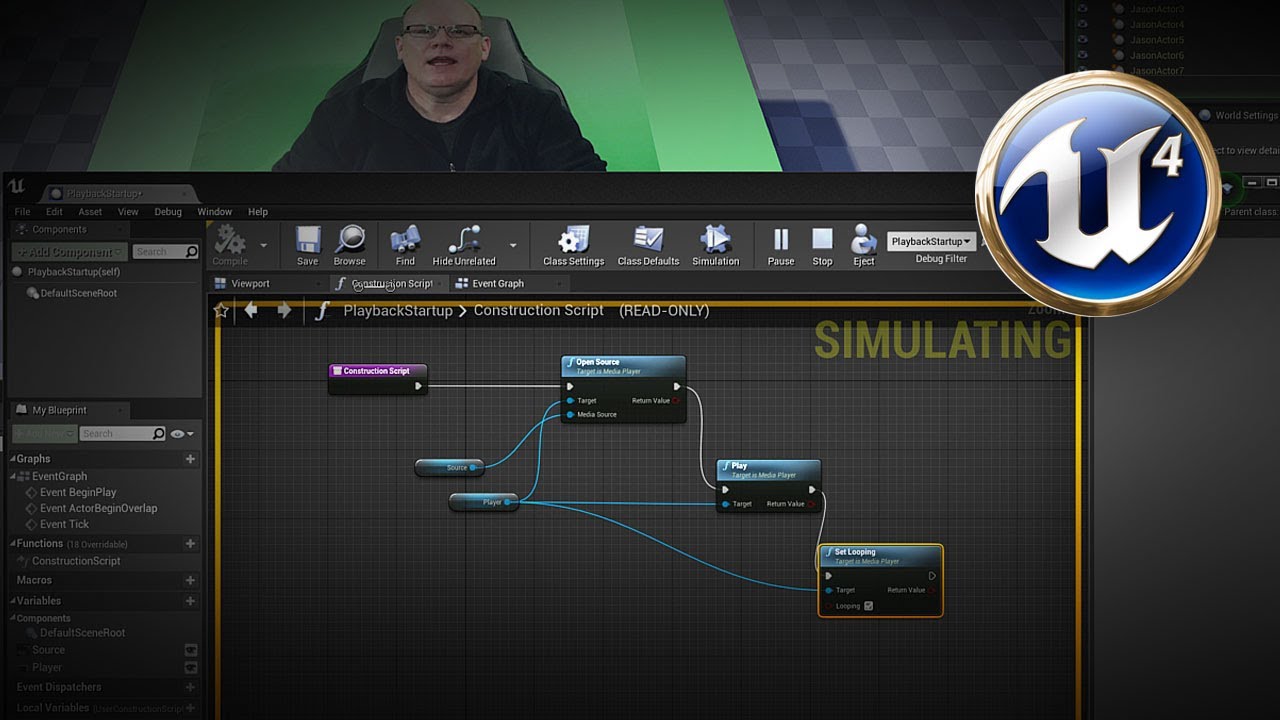Select ConstructionScript under Functions

tap(76, 561)
